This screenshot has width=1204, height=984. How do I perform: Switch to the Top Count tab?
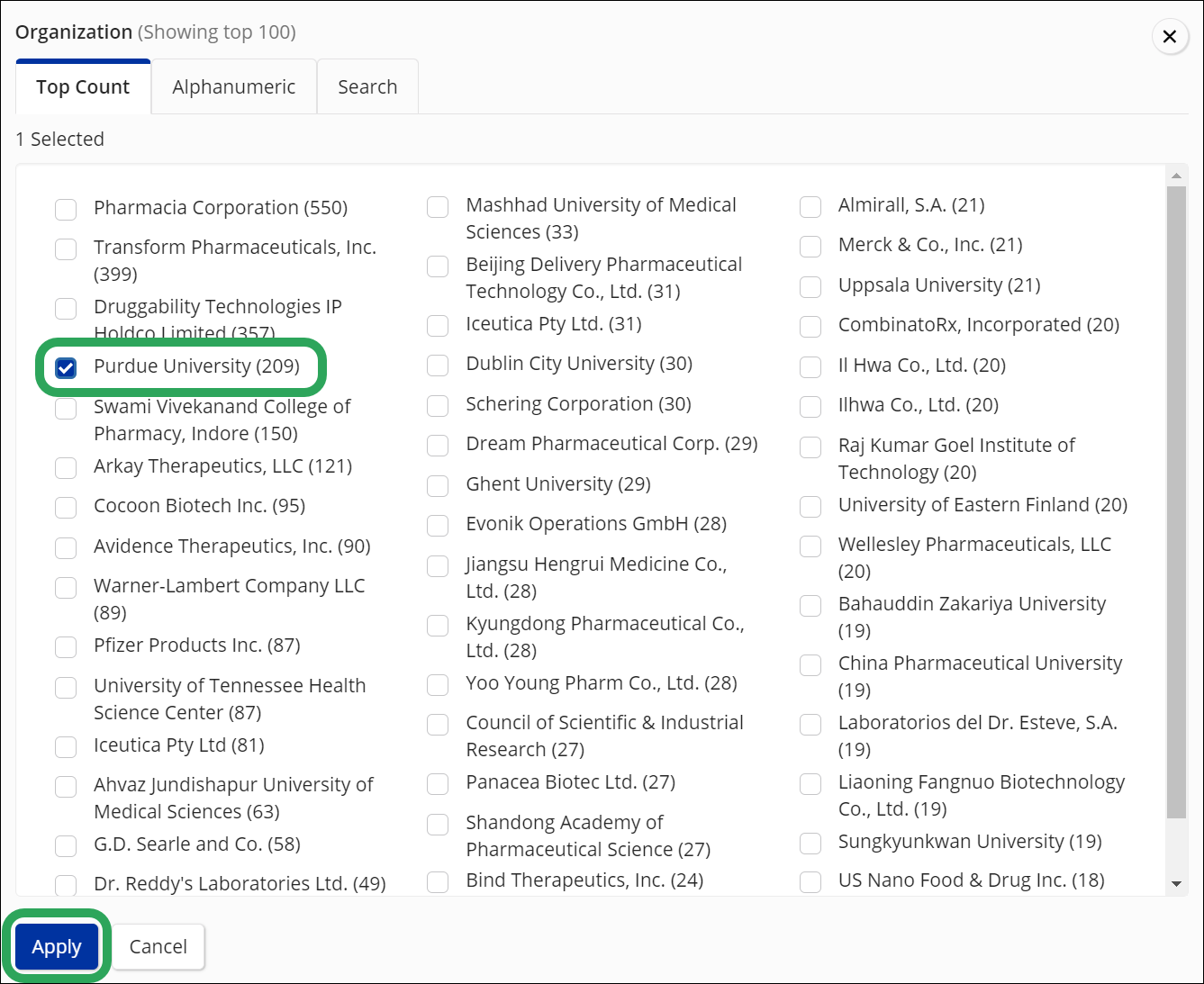[x=83, y=87]
